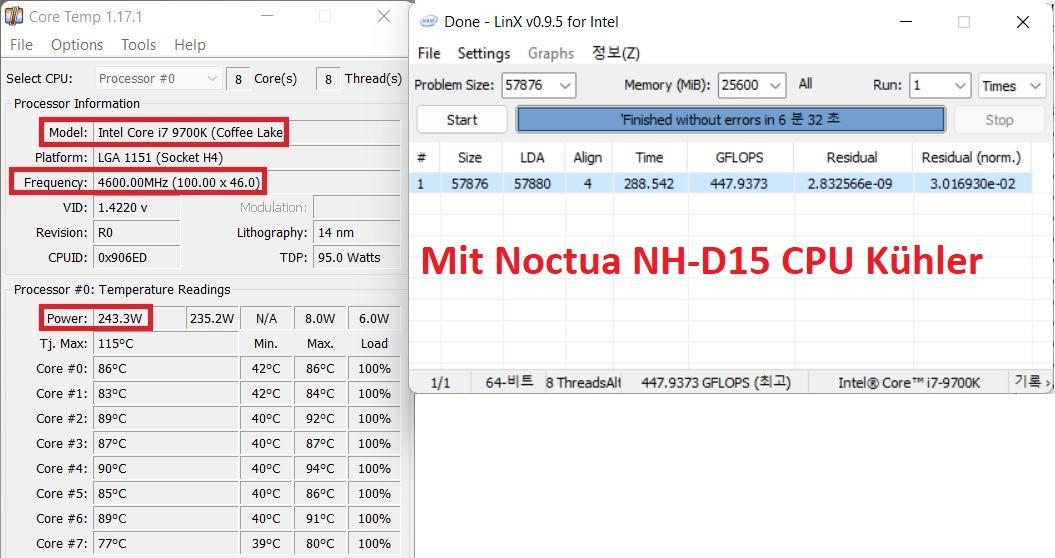
Task: Click the LDA column header
Action: (532, 158)
